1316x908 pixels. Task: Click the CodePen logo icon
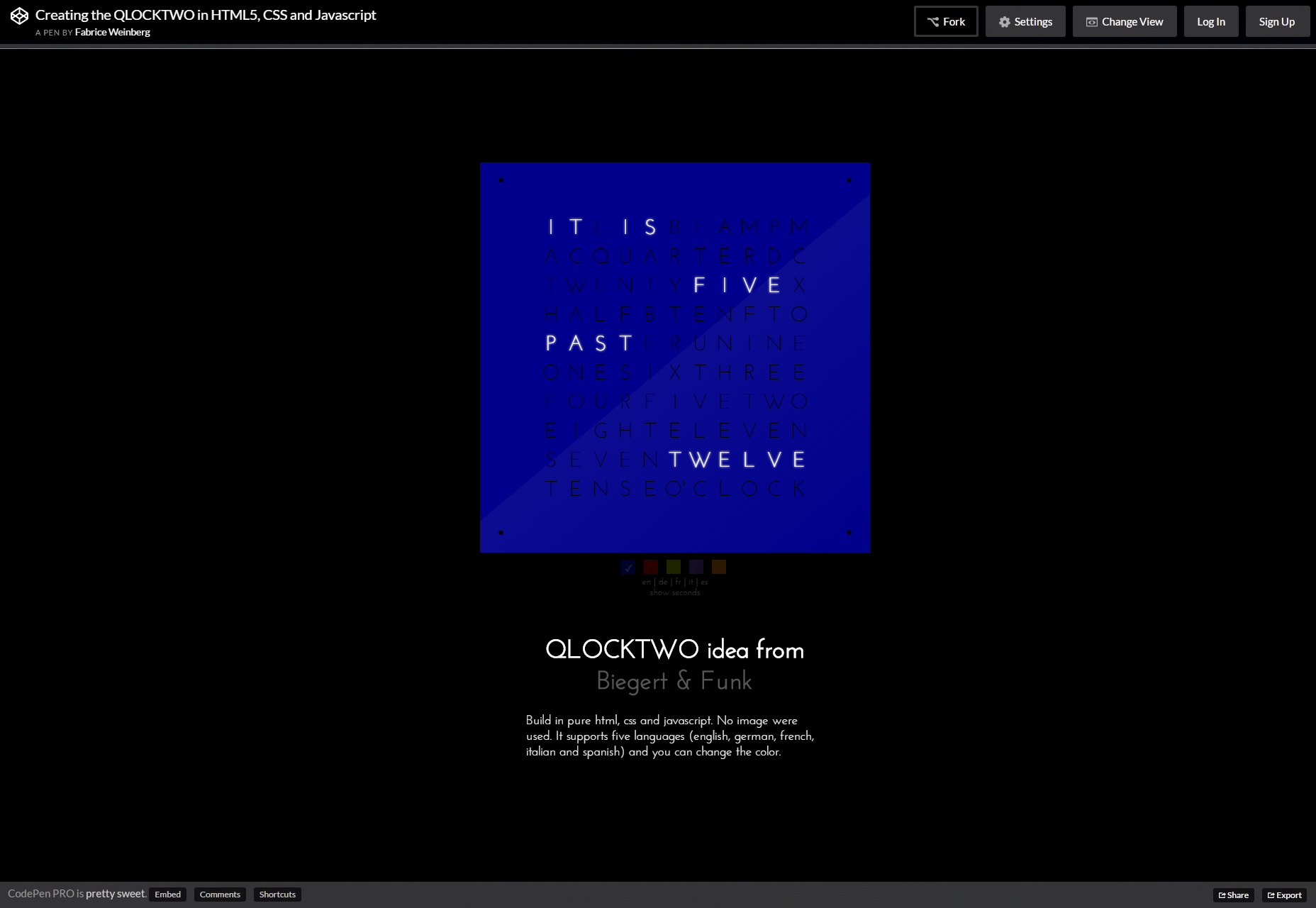[19, 16]
